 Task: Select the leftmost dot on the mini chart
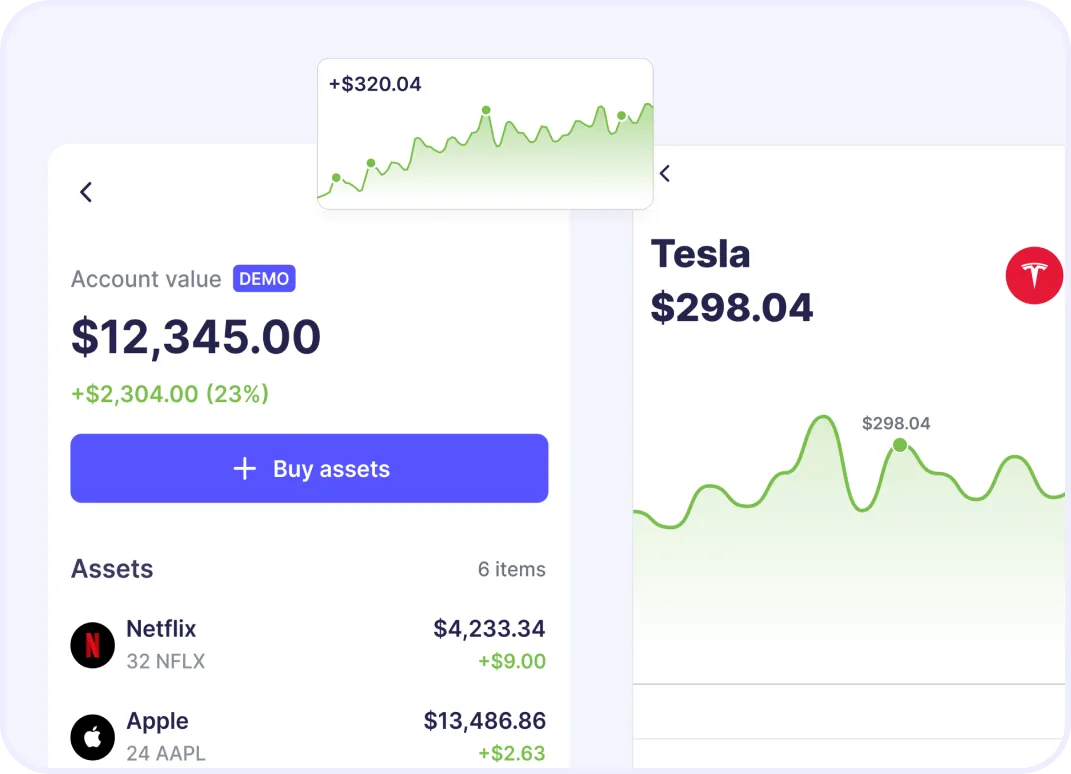coord(336,178)
